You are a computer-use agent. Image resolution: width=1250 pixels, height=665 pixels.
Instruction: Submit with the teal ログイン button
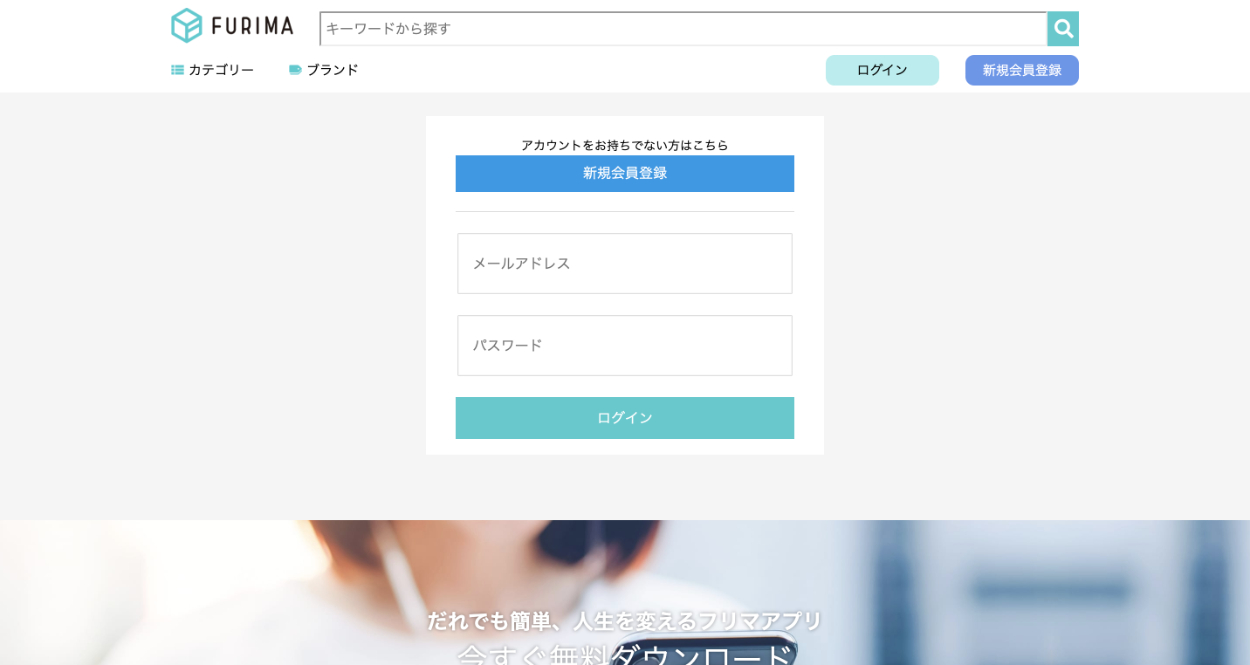tap(625, 418)
